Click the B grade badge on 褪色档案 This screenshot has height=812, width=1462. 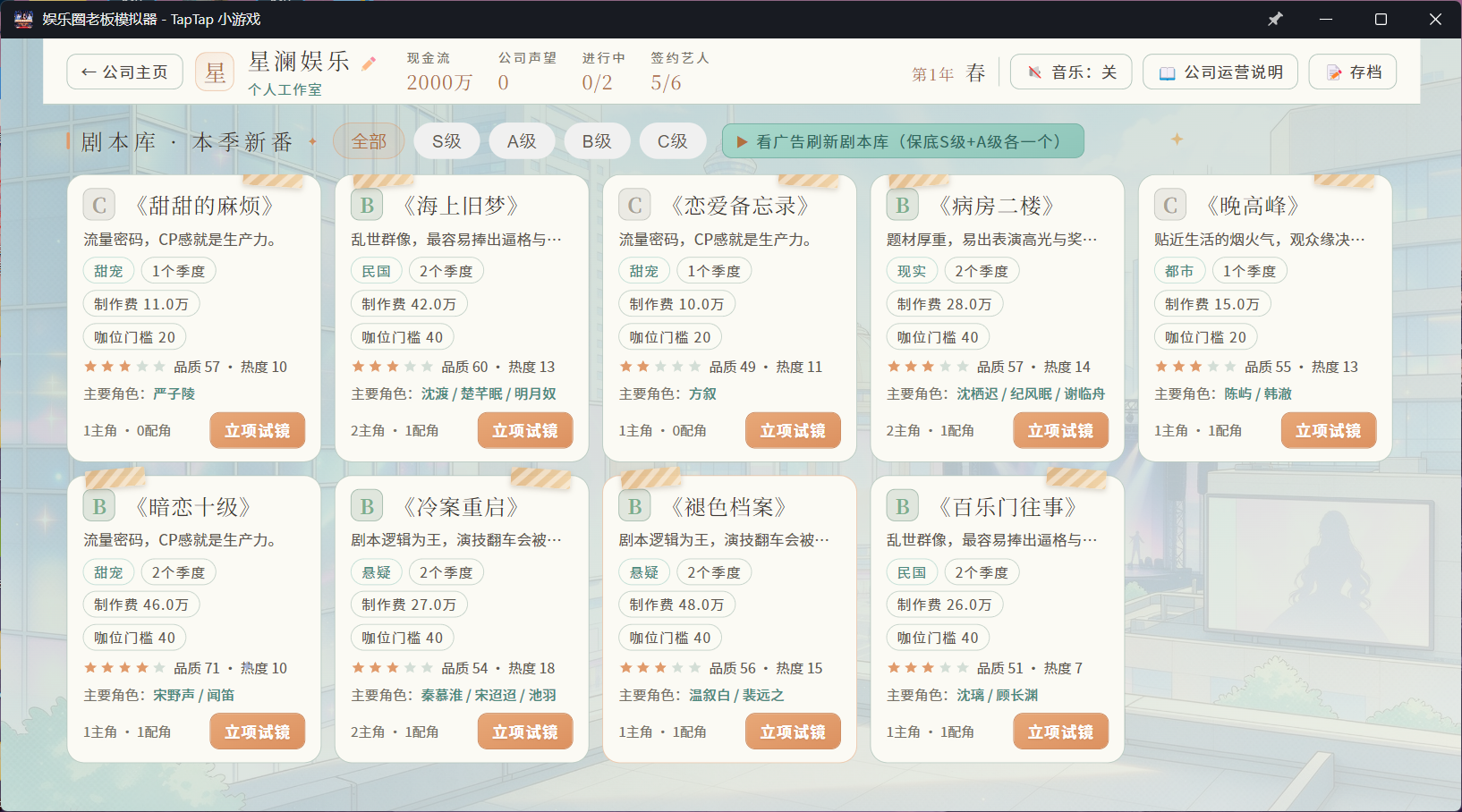point(634,507)
